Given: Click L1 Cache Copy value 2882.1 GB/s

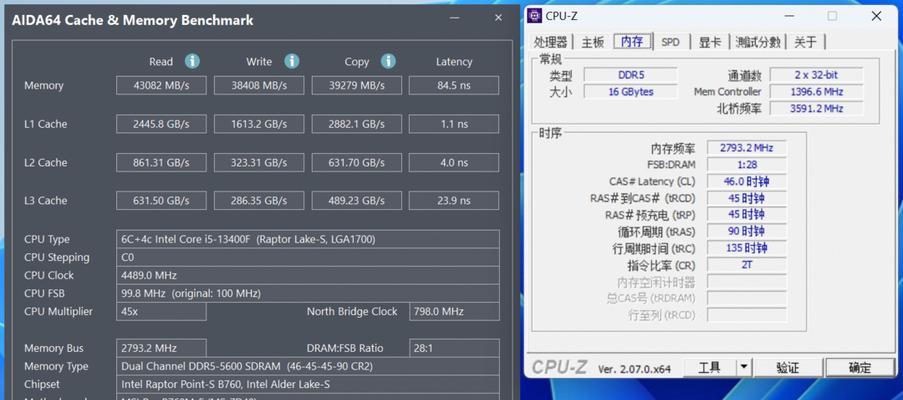Looking at the screenshot, I should click(x=356, y=124).
